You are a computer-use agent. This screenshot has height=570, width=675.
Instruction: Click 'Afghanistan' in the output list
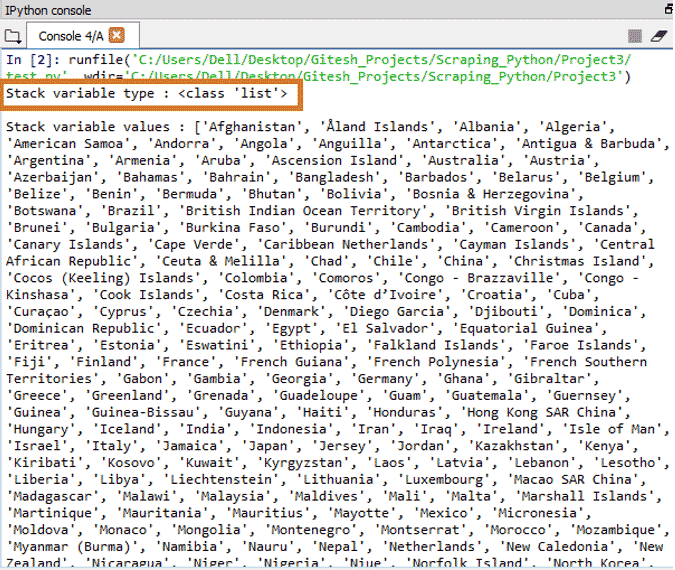point(252,127)
